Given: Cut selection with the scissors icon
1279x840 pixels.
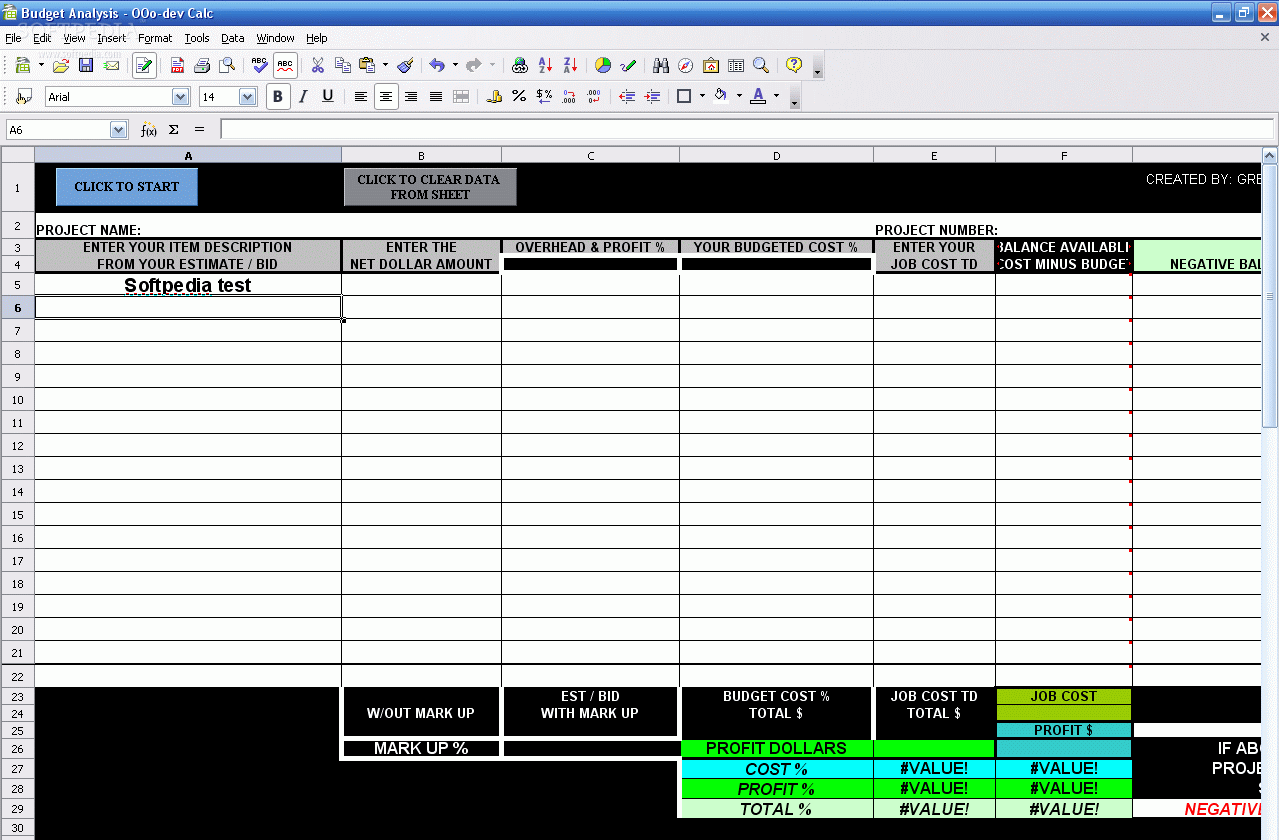Looking at the screenshot, I should tap(318, 65).
